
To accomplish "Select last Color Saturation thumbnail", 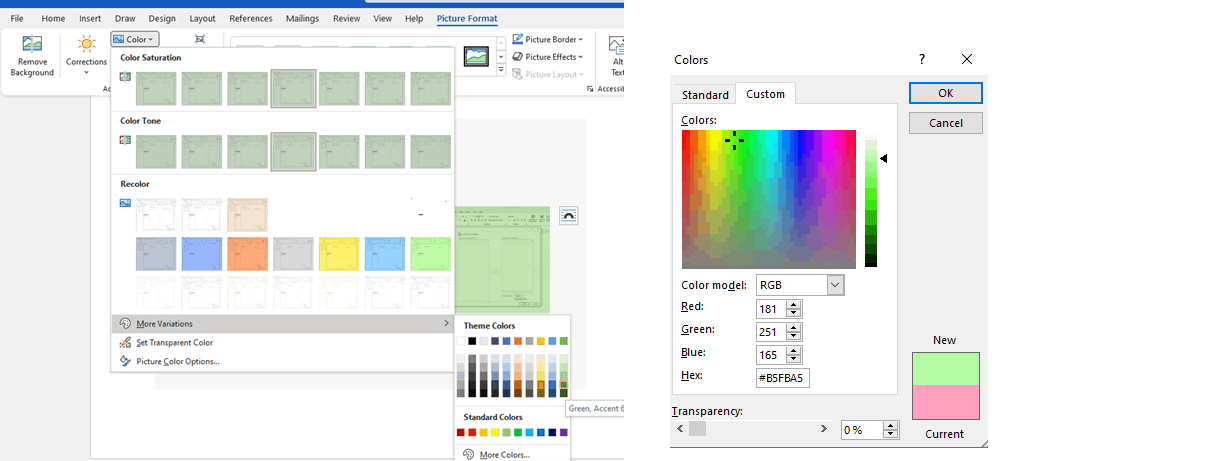I will click(431, 88).
